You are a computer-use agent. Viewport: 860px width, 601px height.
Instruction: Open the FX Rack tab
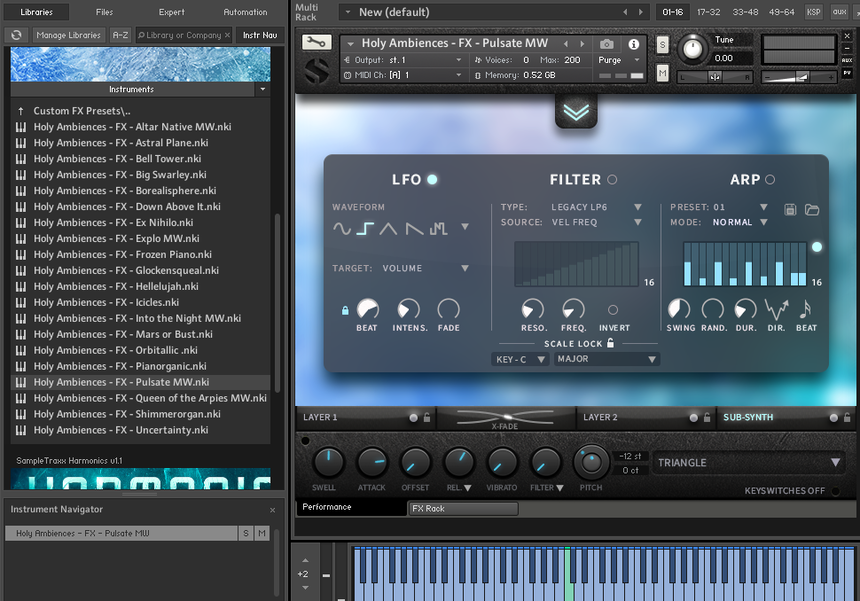[463, 508]
